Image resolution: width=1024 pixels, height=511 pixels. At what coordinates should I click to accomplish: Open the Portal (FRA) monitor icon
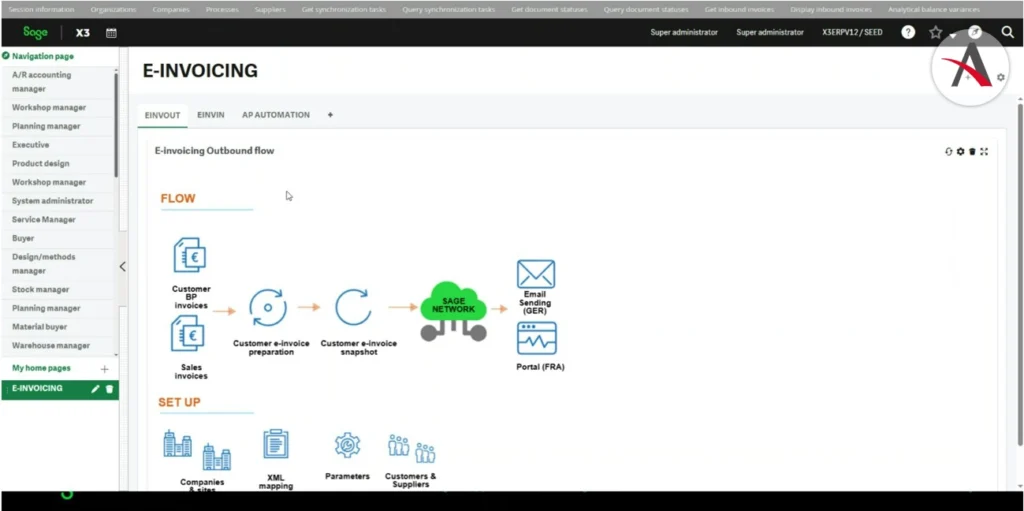(x=537, y=338)
